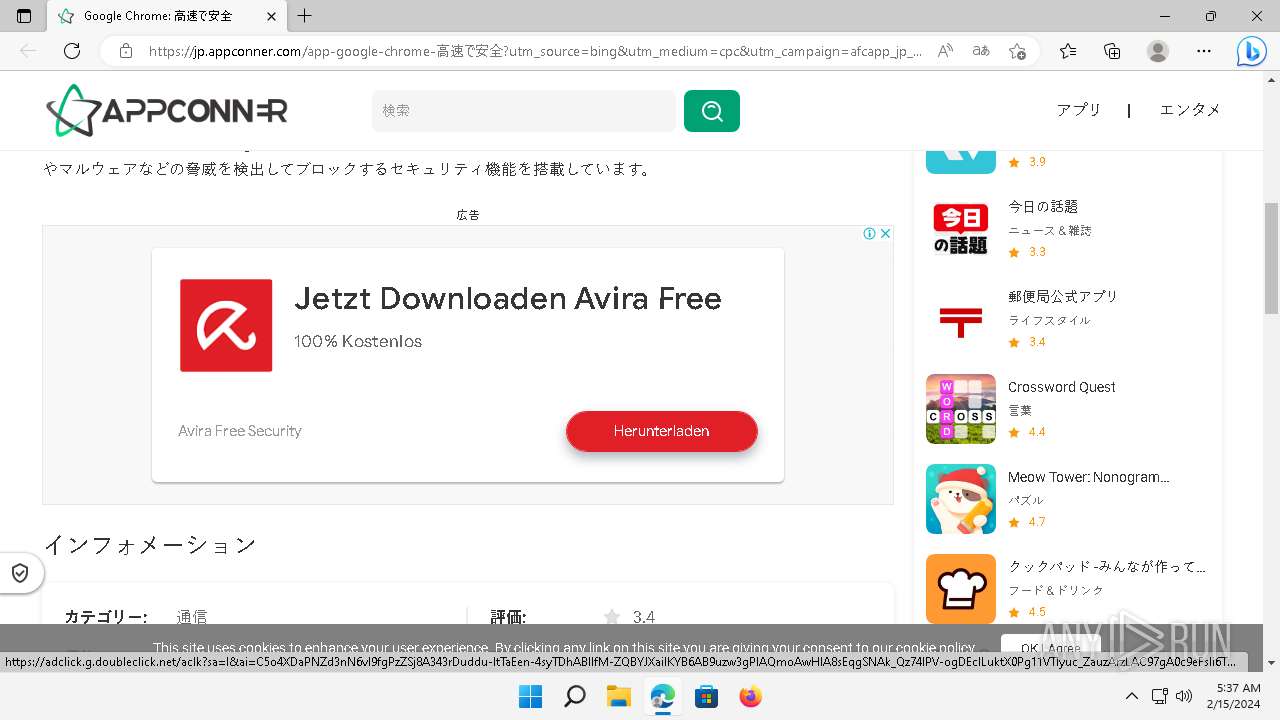Screen dimensions: 1280x720
Task: Click the カテゴリー: label
Action: tap(106, 617)
